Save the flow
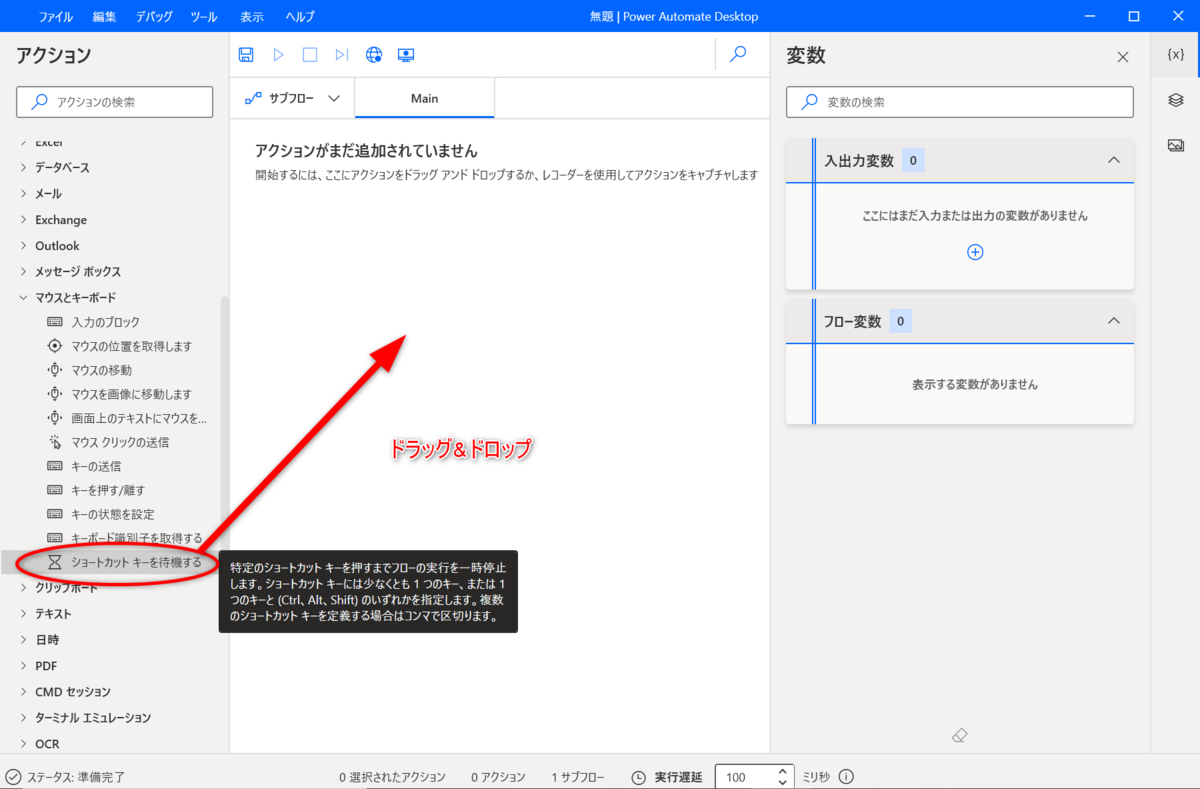The image size is (1200, 789). [x=245, y=55]
